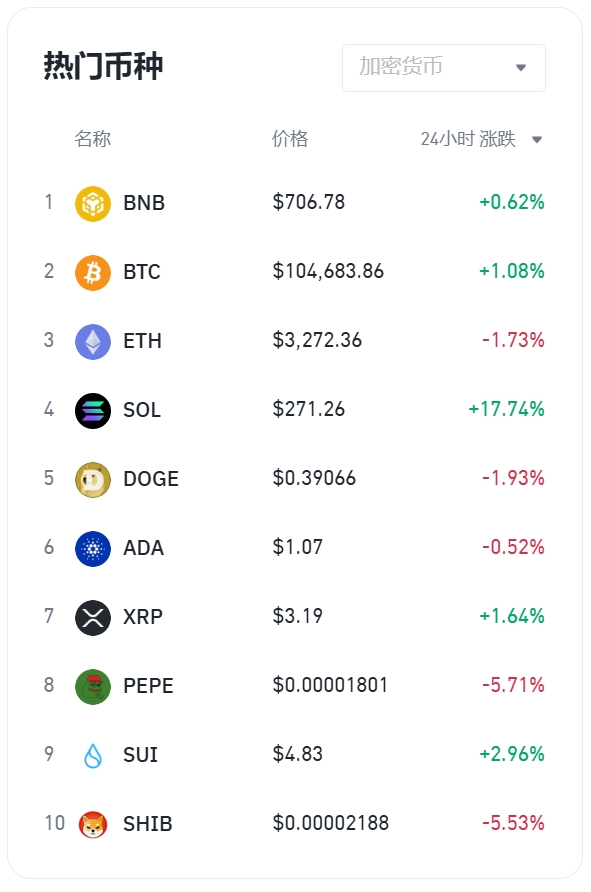This screenshot has width=591, height=892.
Task: Open the PEPE frog icon
Action: (93, 686)
